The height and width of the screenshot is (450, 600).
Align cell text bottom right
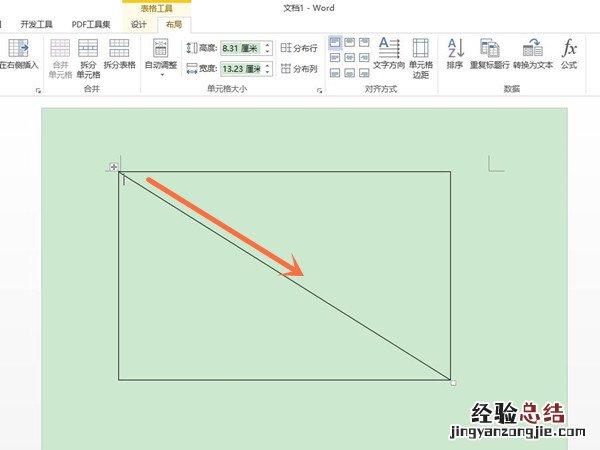364,73
